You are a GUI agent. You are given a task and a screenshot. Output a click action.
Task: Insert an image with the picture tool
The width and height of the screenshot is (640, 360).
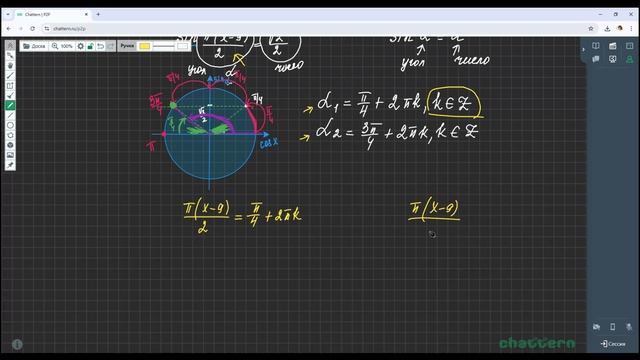point(10,155)
